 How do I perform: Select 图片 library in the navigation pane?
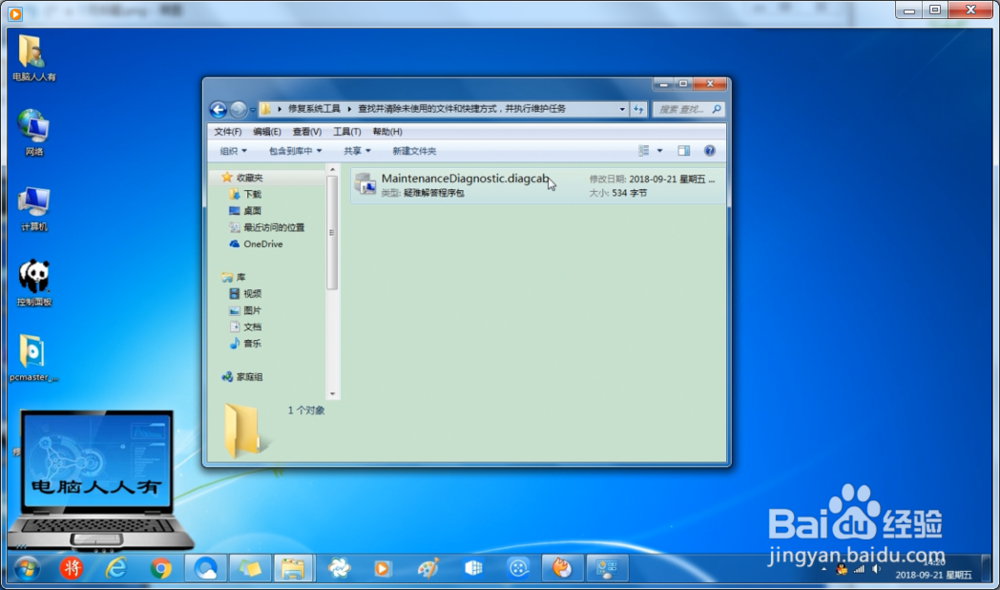click(253, 311)
